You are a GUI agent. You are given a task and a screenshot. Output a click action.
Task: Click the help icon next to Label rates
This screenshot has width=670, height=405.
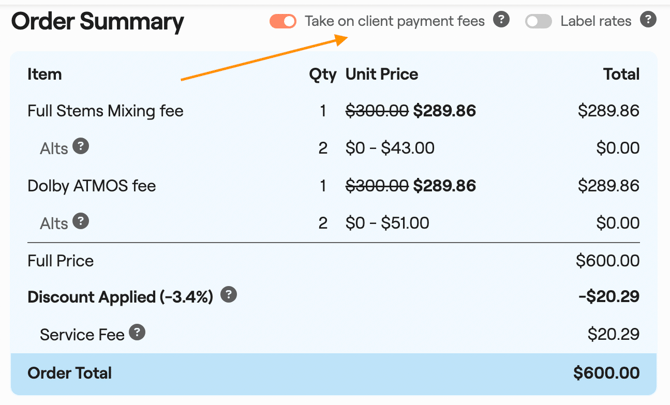click(x=648, y=20)
